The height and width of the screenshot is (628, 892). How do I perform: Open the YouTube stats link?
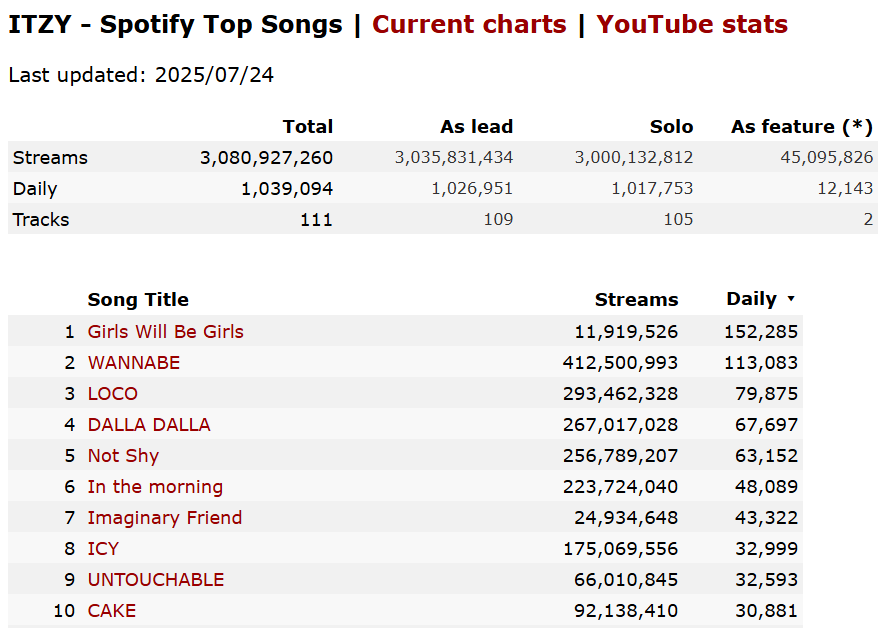692,24
